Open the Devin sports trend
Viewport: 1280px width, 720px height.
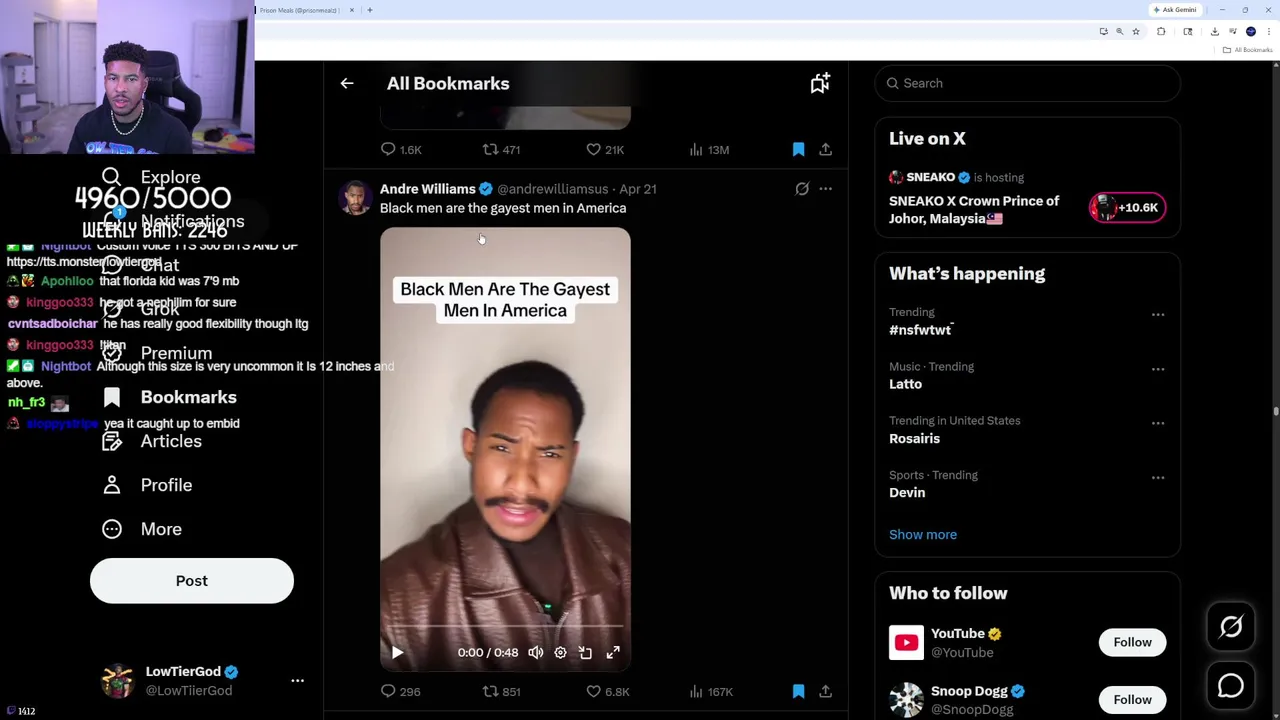[907, 492]
